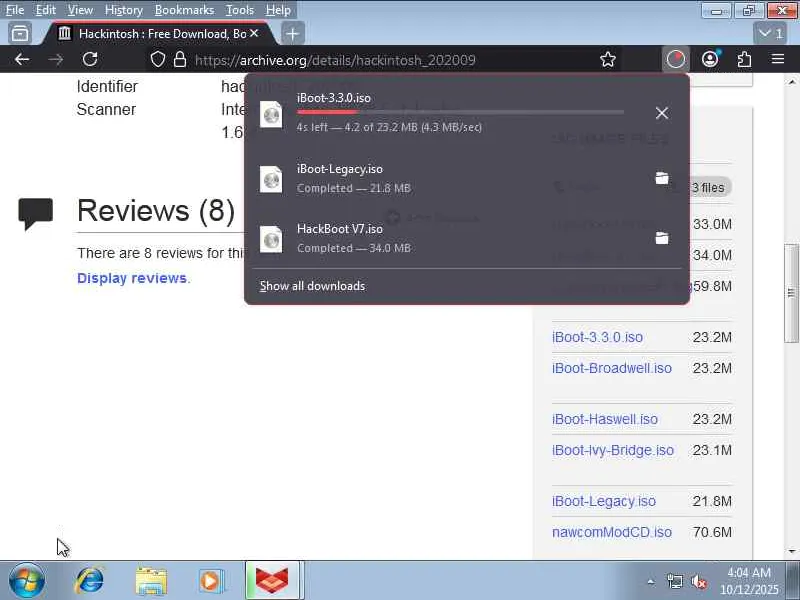
Task: Open the Bookmarks menu
Action: click(184, 10)
